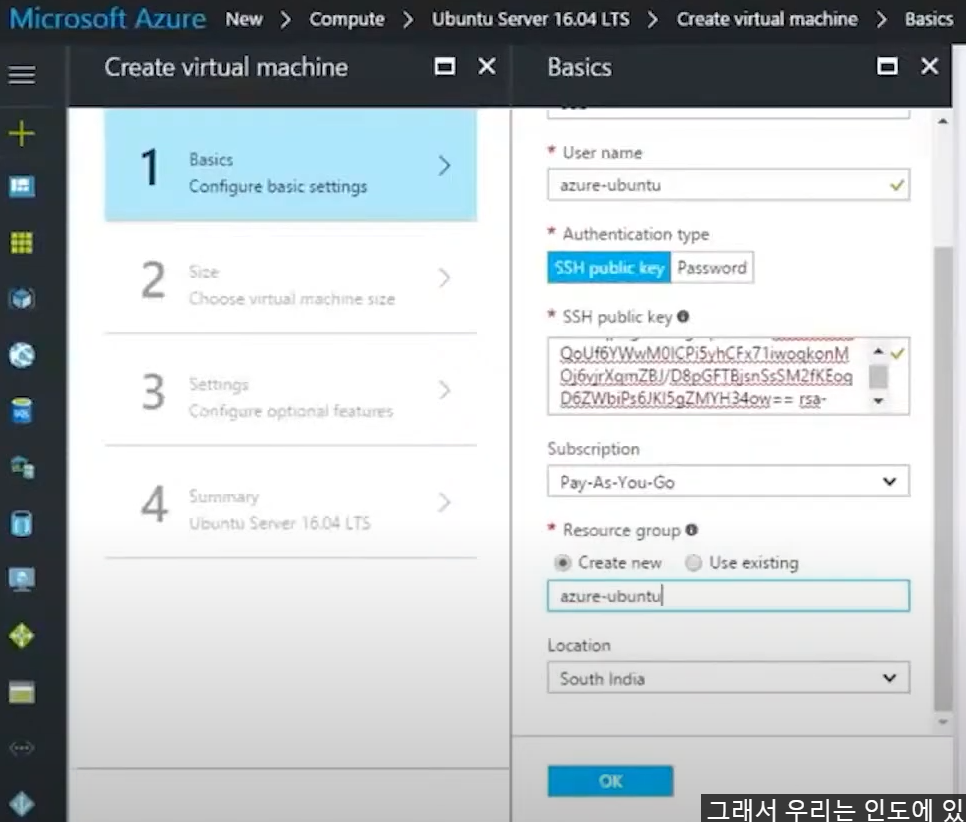Select step 4 Summary Ubuntu Server 16.04 LTS
966x822 pixels.
point(290,502)
